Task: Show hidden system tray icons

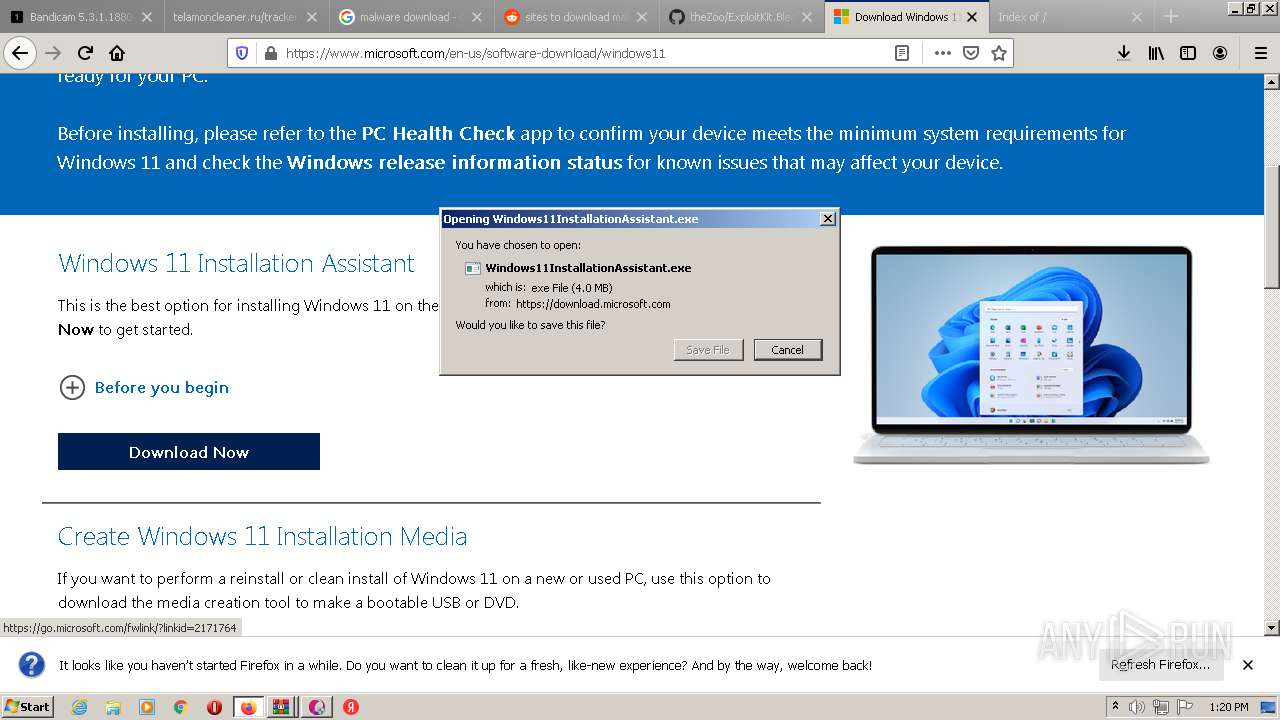Action: pos(1116,707)
